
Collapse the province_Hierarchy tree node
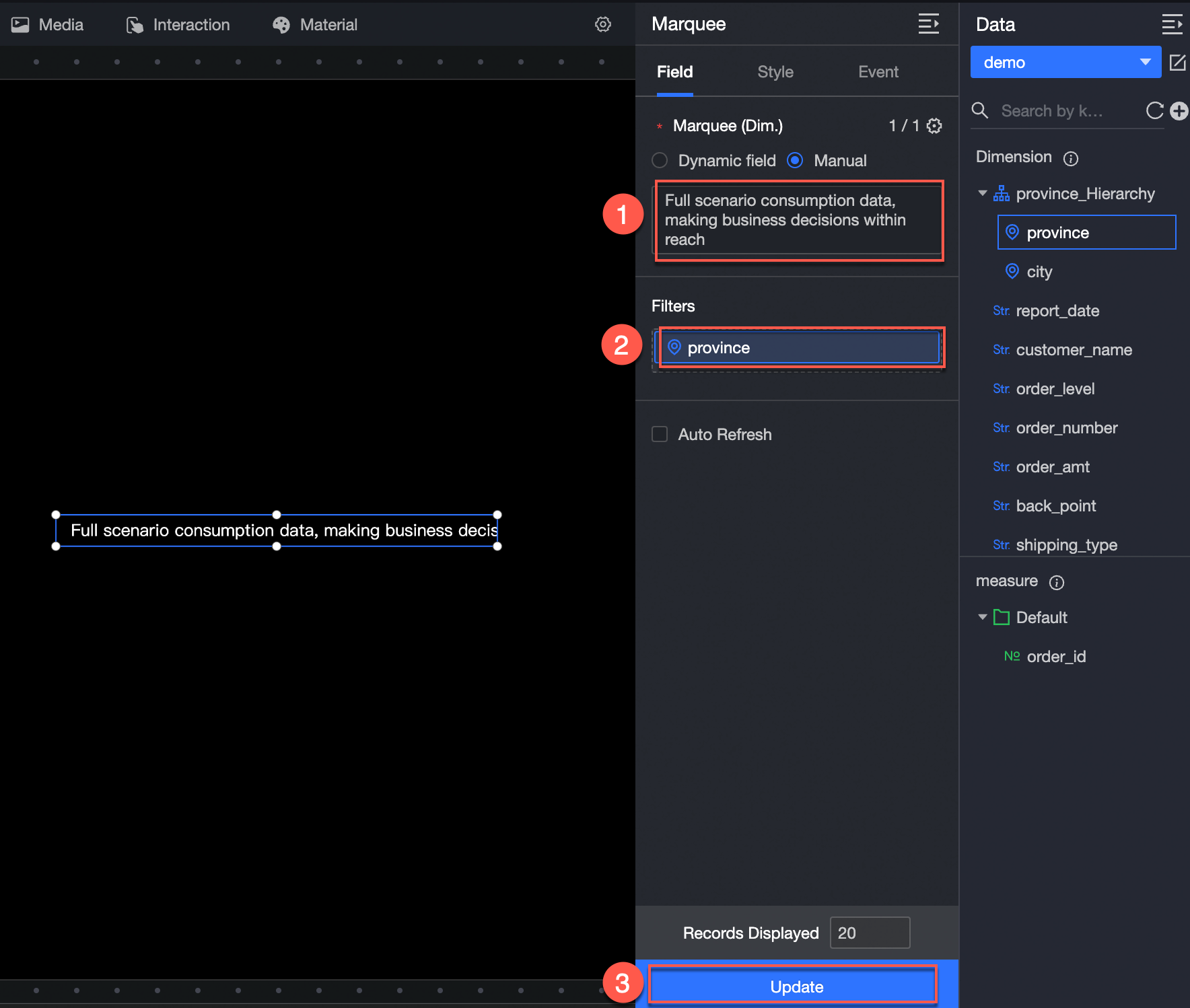coord(983,194)
